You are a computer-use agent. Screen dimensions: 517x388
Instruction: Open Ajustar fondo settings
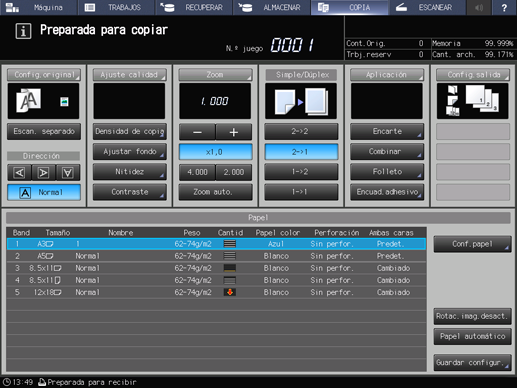point(129,152)
